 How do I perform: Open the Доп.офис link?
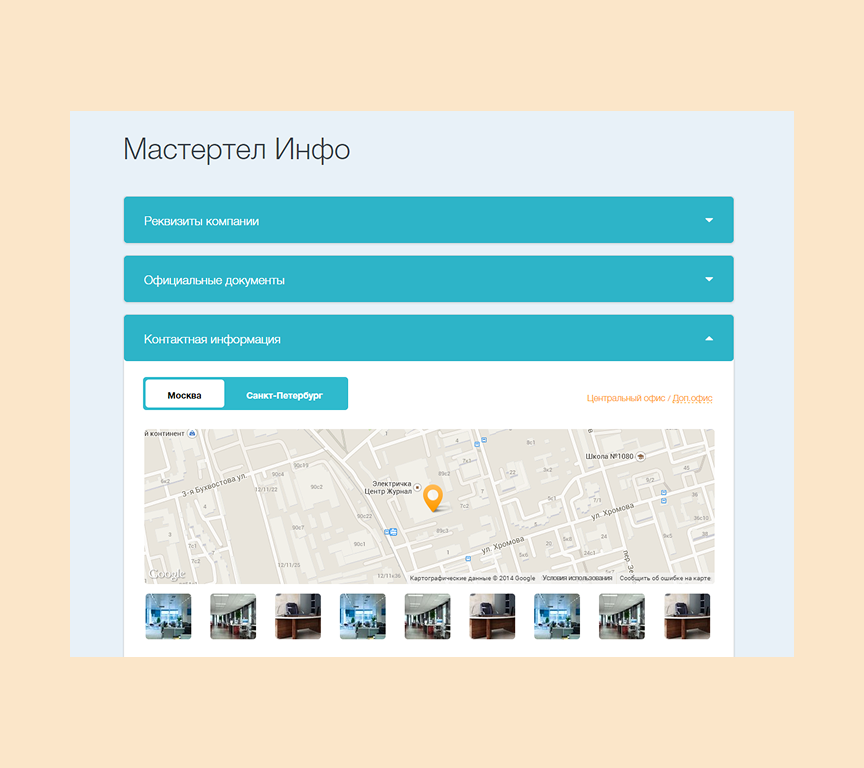pos(694,398)
